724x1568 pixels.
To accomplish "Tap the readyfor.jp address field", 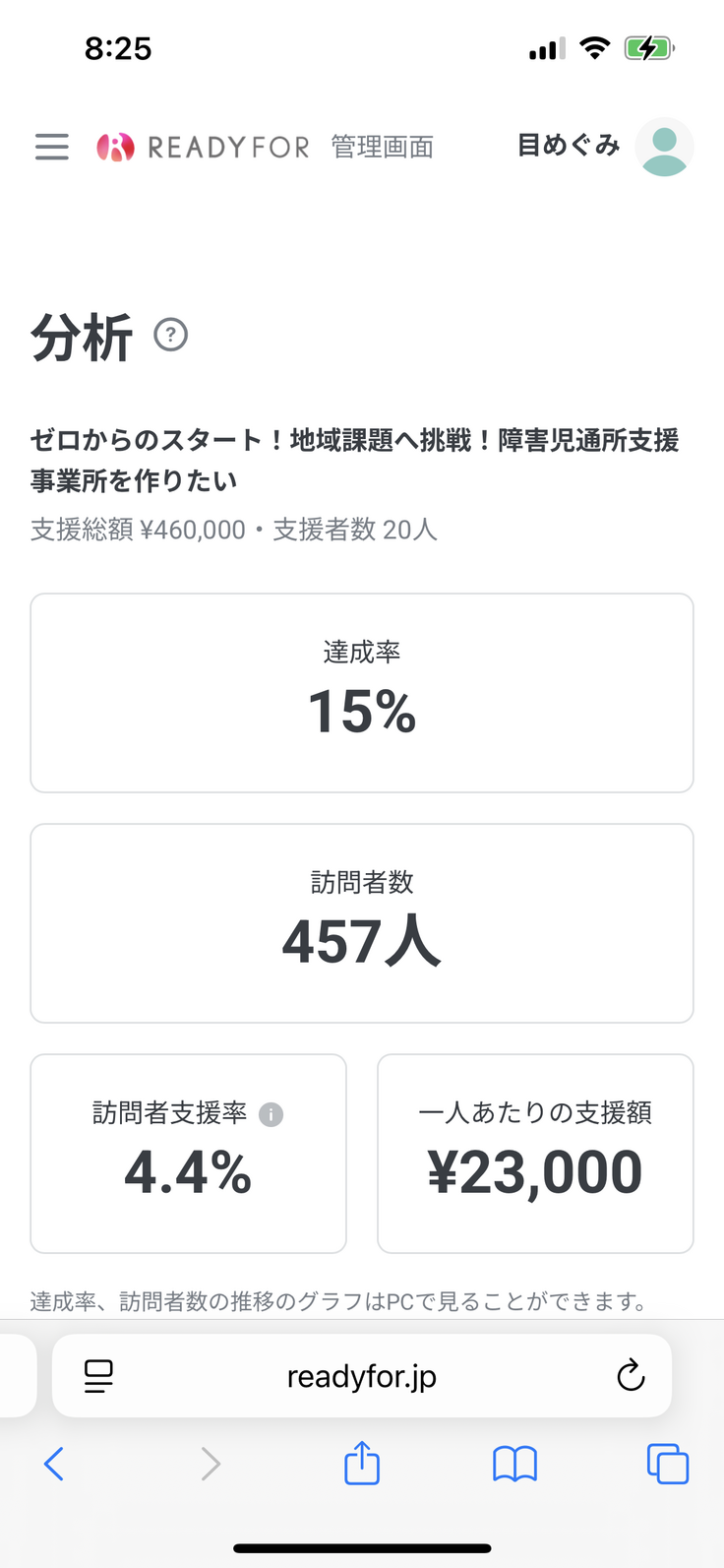I will (x=362, y=1376).
